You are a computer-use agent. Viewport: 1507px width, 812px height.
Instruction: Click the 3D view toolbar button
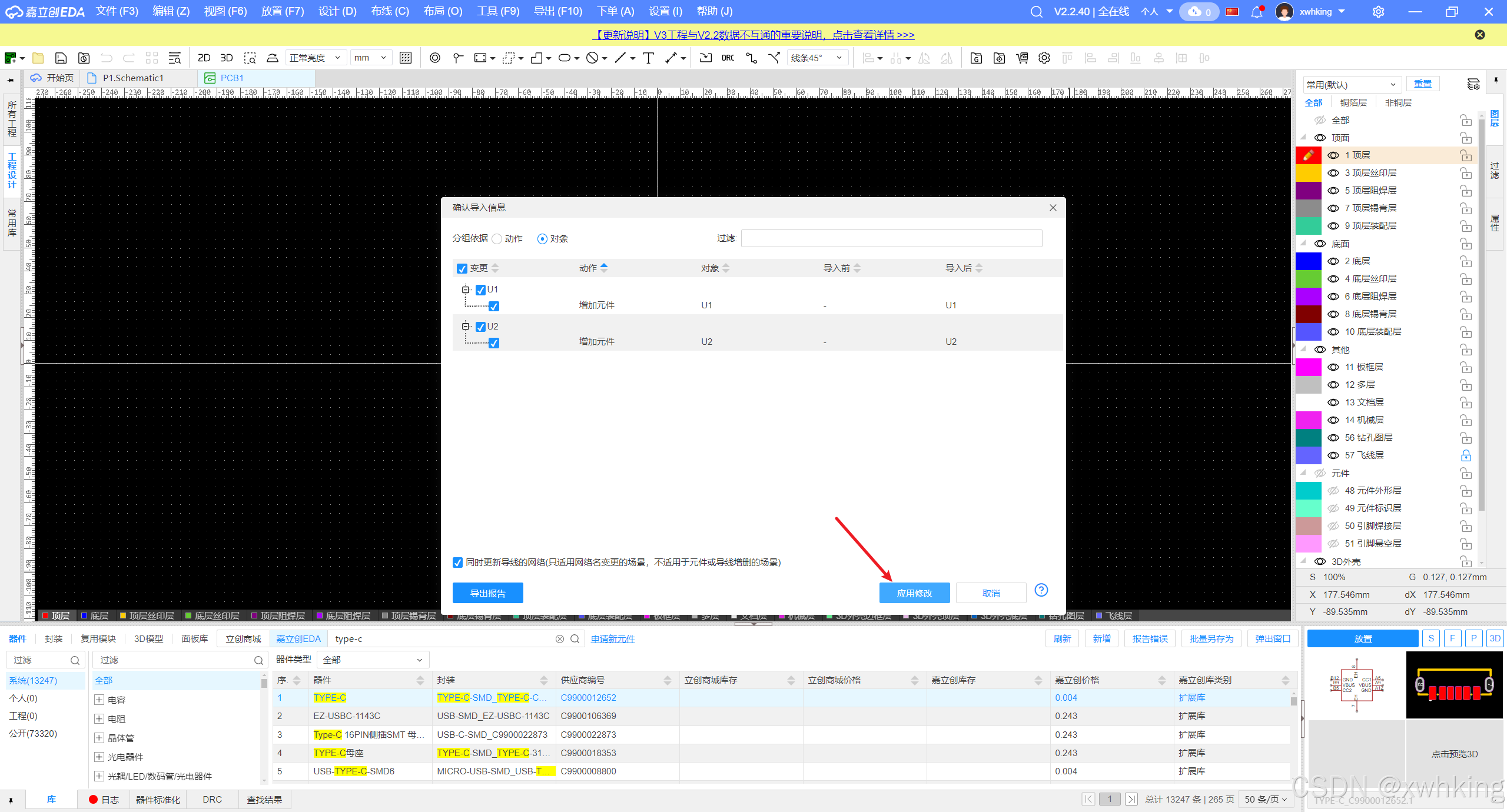(226, 58)
